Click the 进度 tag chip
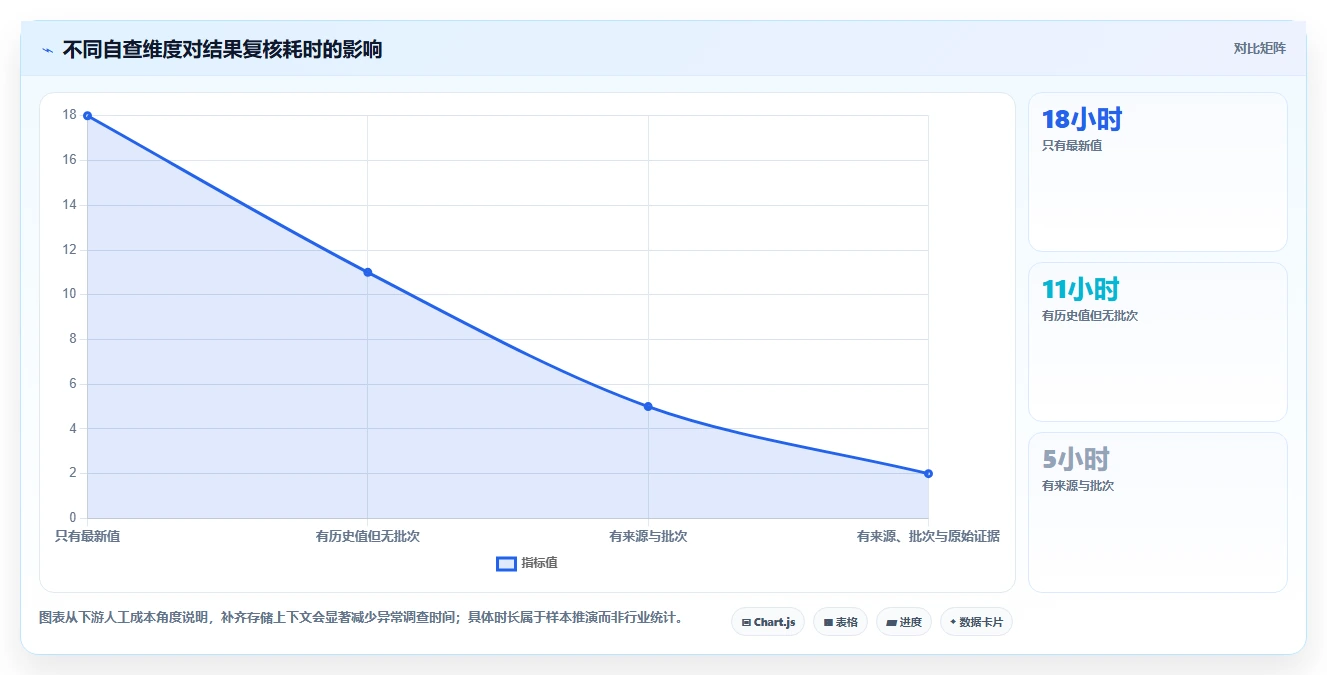 coord(904,622)
